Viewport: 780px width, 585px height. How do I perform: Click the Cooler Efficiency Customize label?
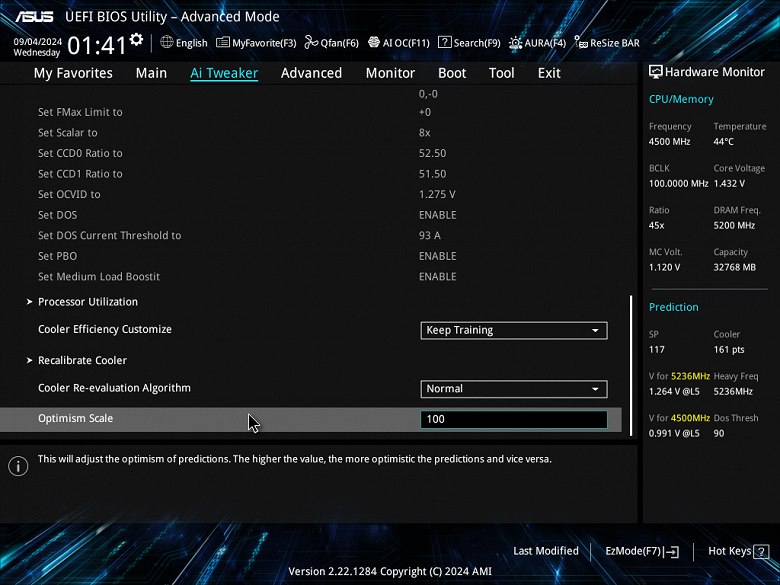tap(105, 329)
